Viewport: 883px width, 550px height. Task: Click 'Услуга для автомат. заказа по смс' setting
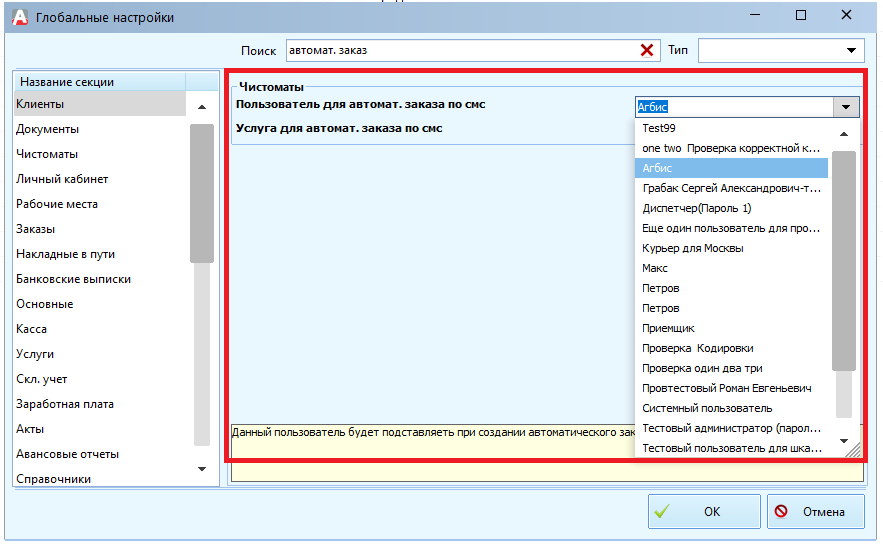pos(339,128)
